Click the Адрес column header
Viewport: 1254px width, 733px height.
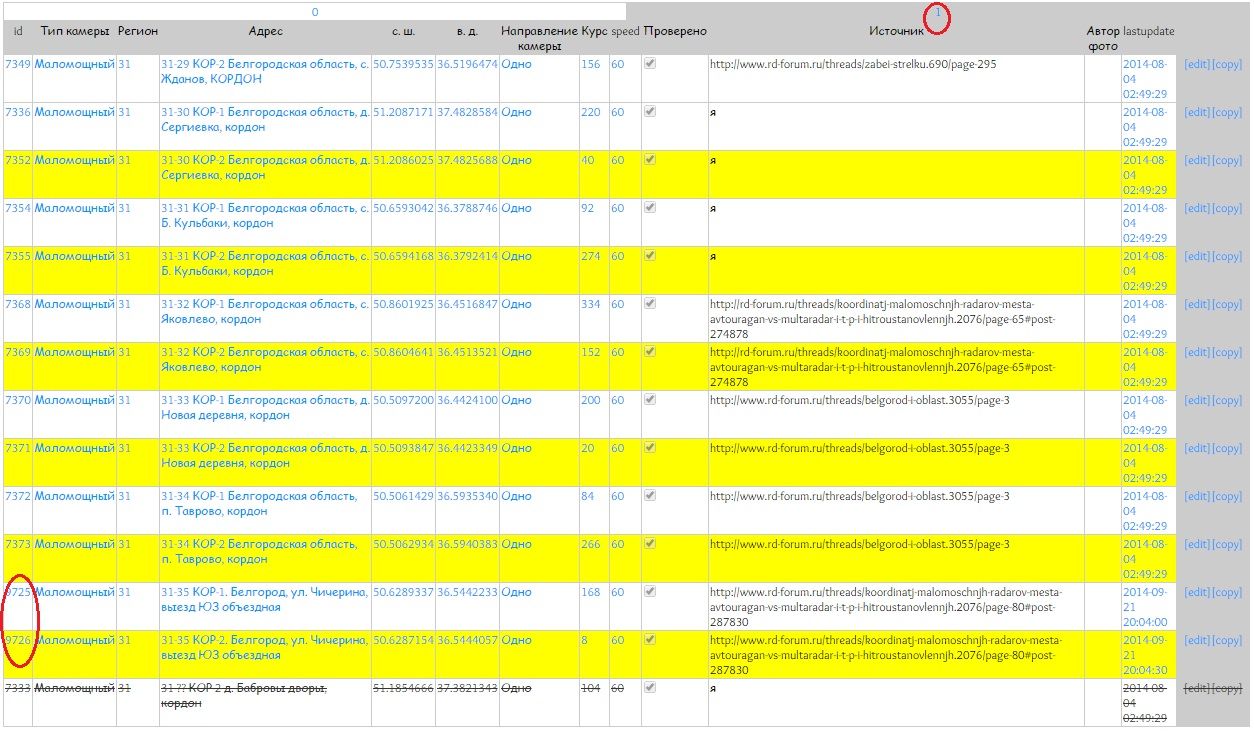(x=265, y=32)
